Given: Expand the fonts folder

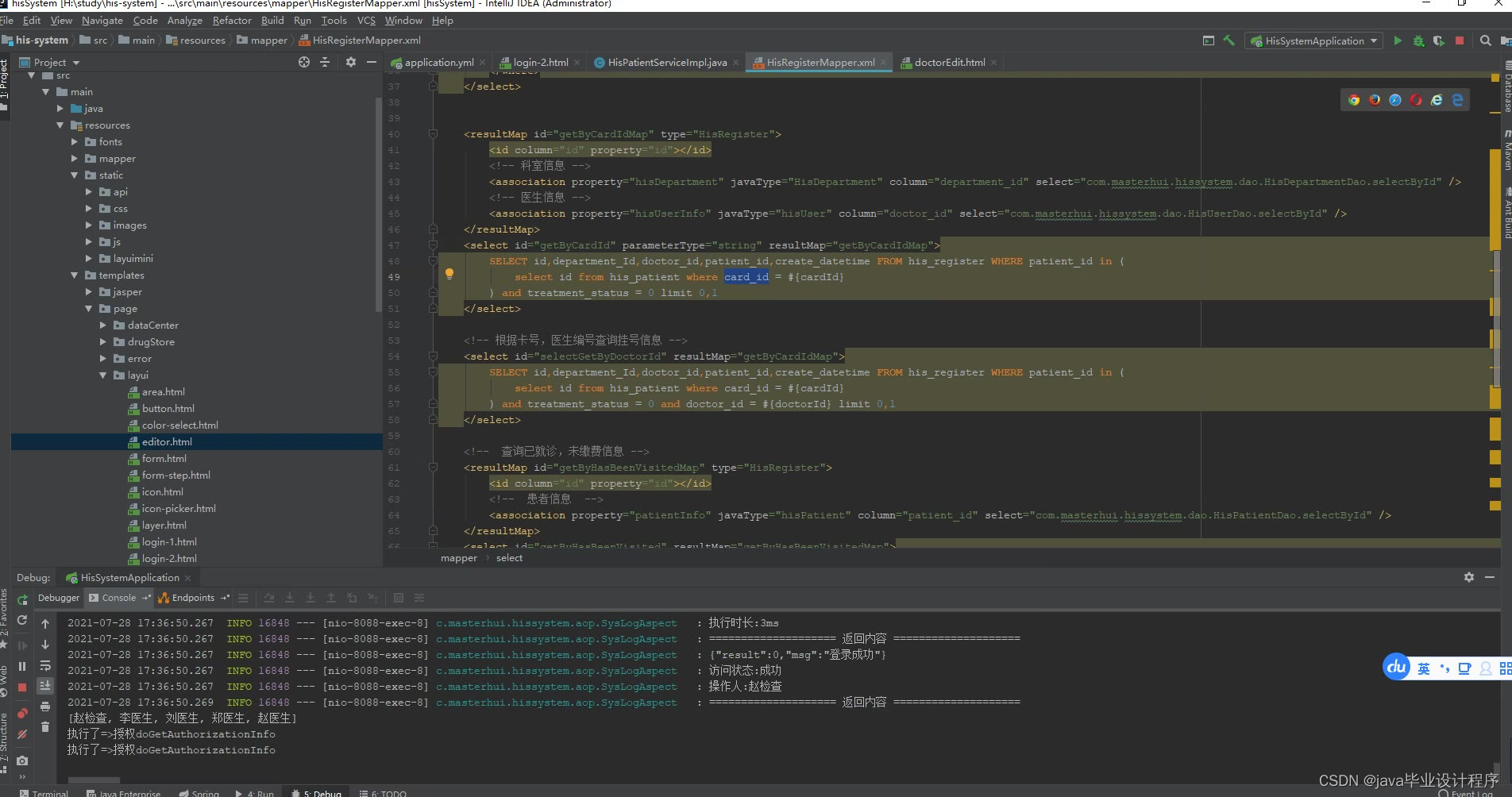Looking at the screenshot, I should pos(75,142).
